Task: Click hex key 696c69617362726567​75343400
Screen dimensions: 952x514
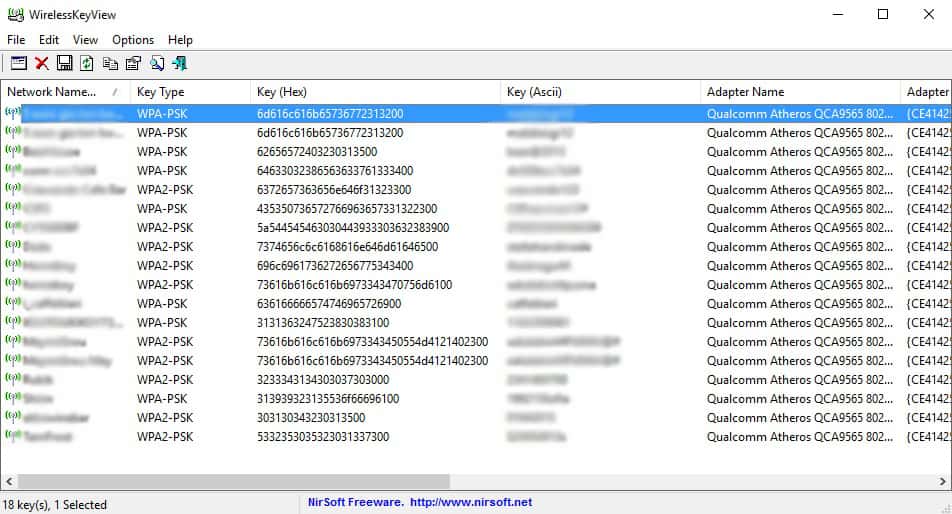Action: (x=335, y=266)
